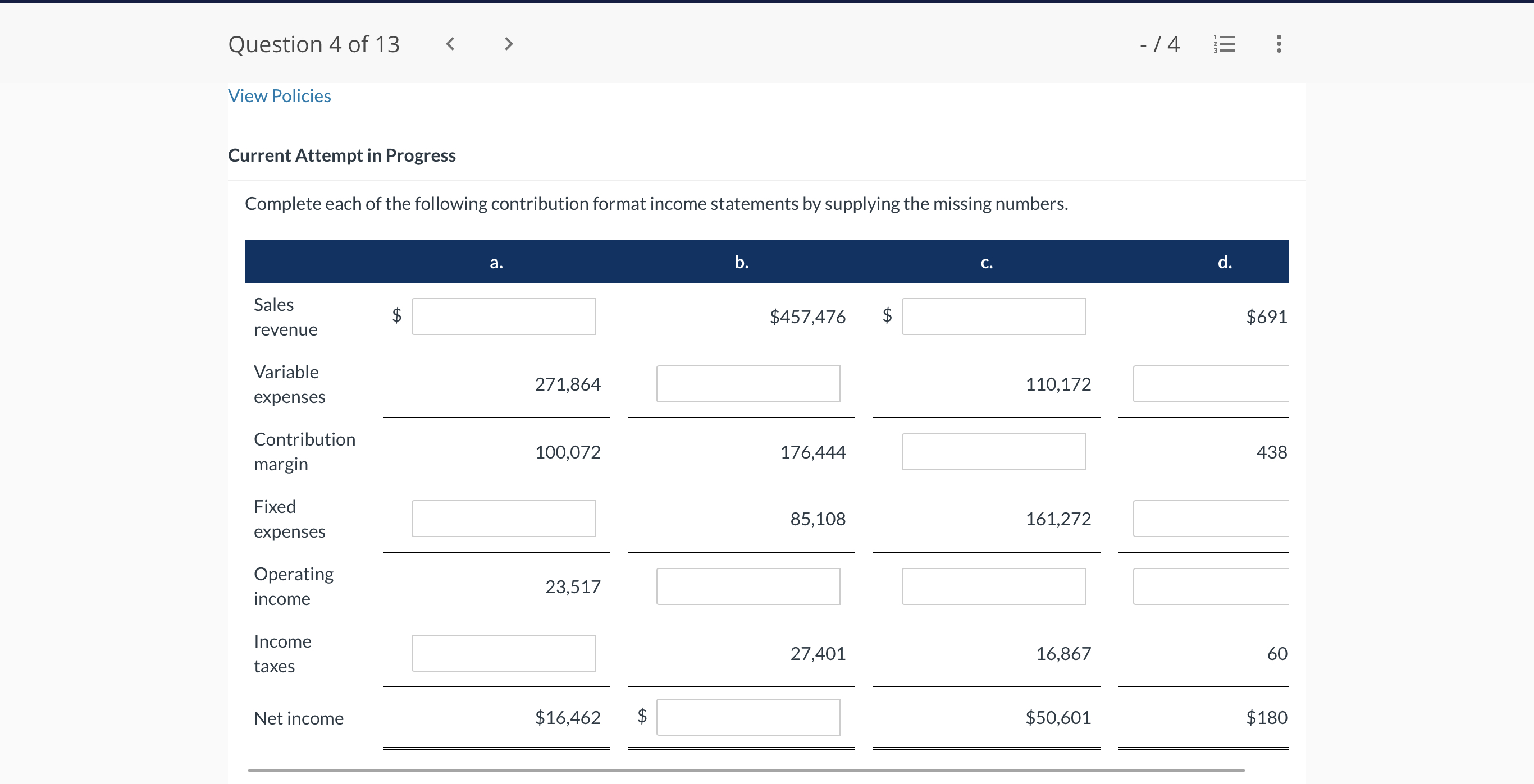Open the question list icon

point(1225,44)
